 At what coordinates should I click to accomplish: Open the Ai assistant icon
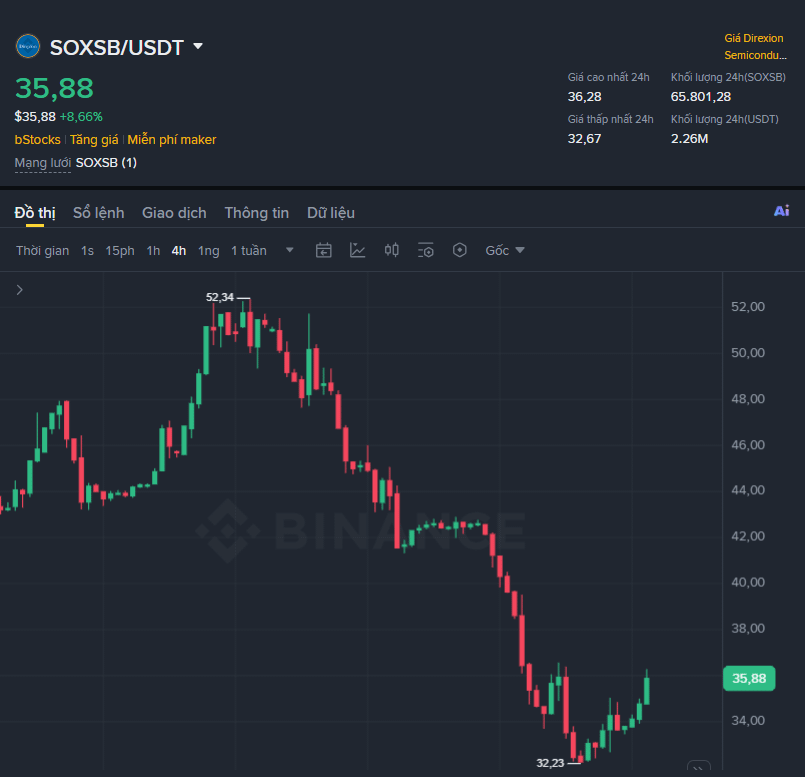tap(781, 211)
